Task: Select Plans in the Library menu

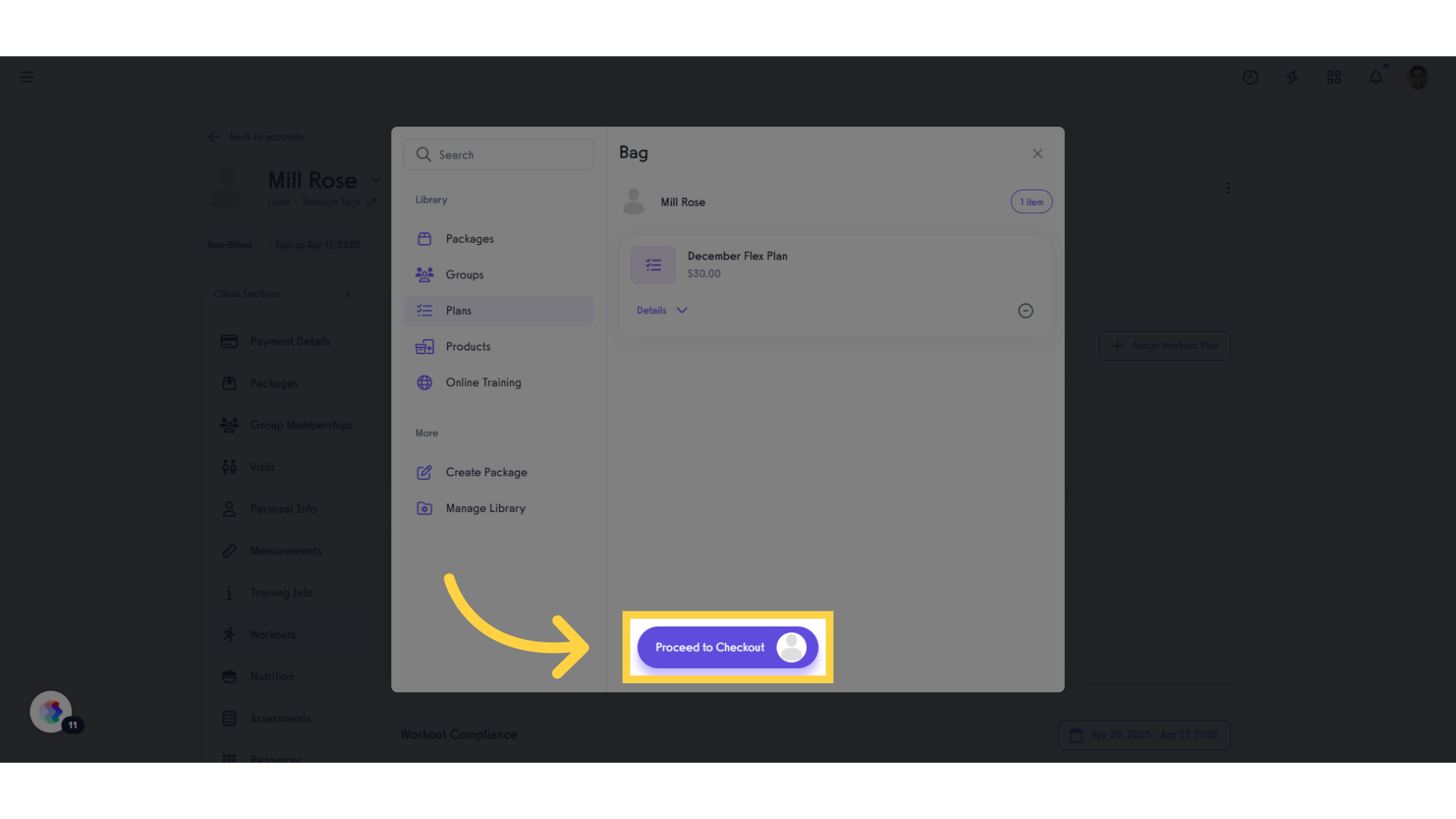Action: [x=498, y=311]
